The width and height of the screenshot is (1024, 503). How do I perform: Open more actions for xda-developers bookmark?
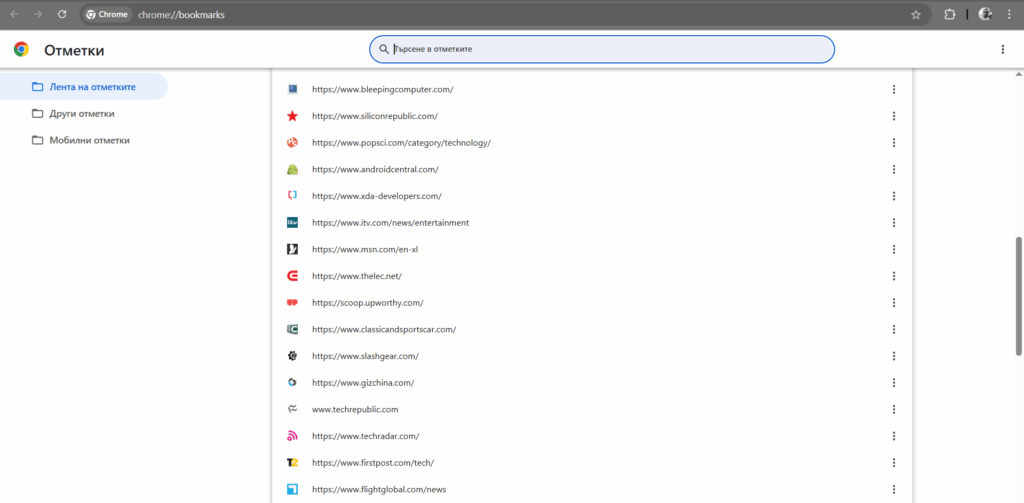coord(894,196)
